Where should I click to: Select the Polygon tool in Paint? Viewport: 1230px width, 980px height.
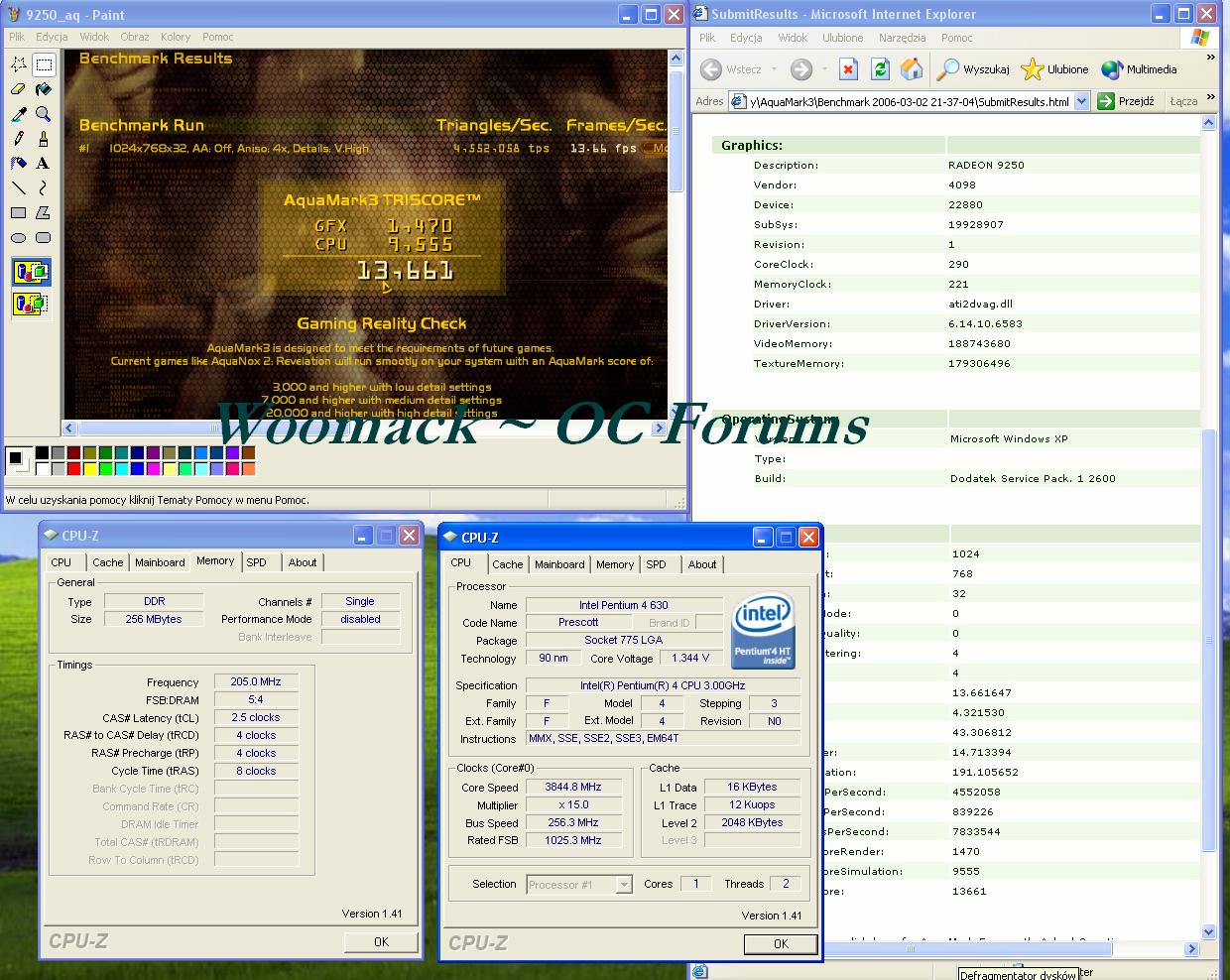[44, 213]
